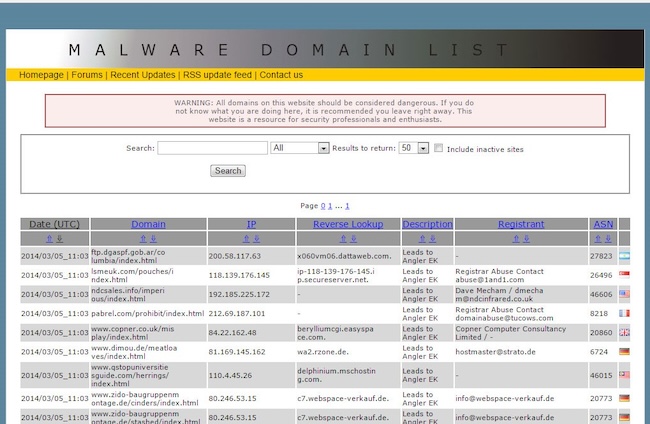The width and height of the screenshot is (650, 424).
Task: Sort Registrant ascending with up arrow
Action: tap(516, 239)
